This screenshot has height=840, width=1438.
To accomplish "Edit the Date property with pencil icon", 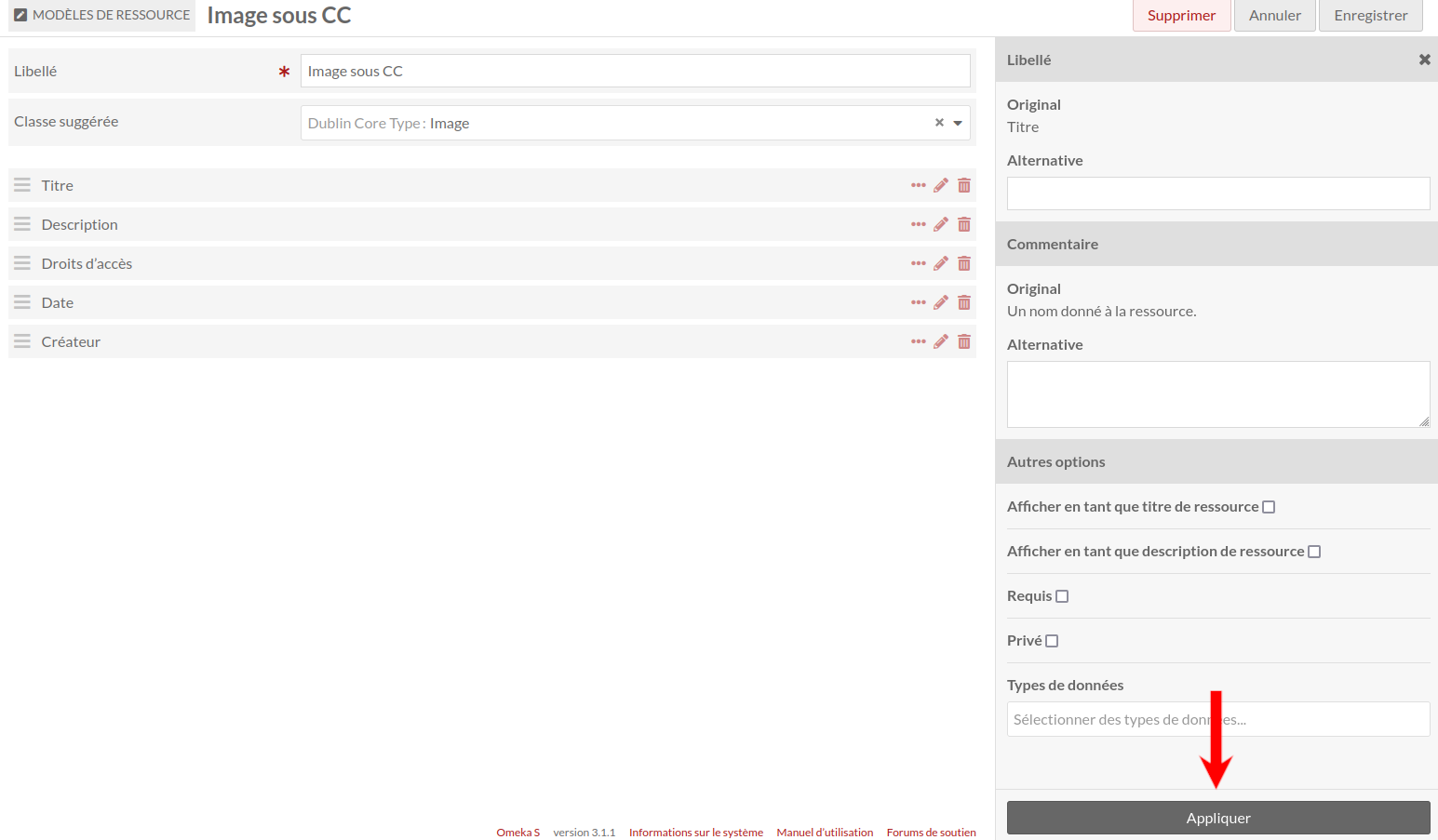I will (x=941, y=302).
